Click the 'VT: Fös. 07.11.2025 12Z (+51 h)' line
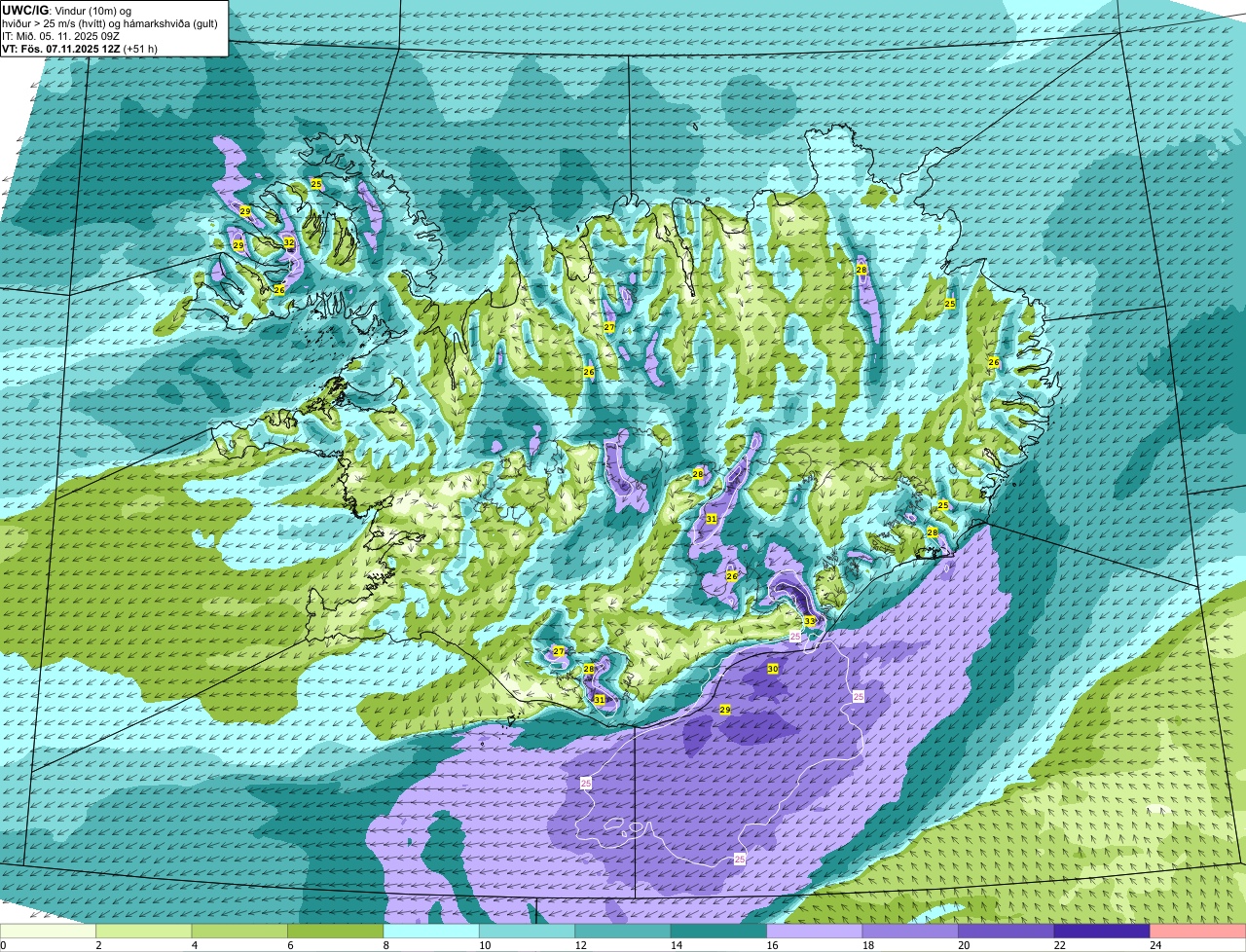The image size is (1246, 952). pyautogui.click(x=79, y=48)
